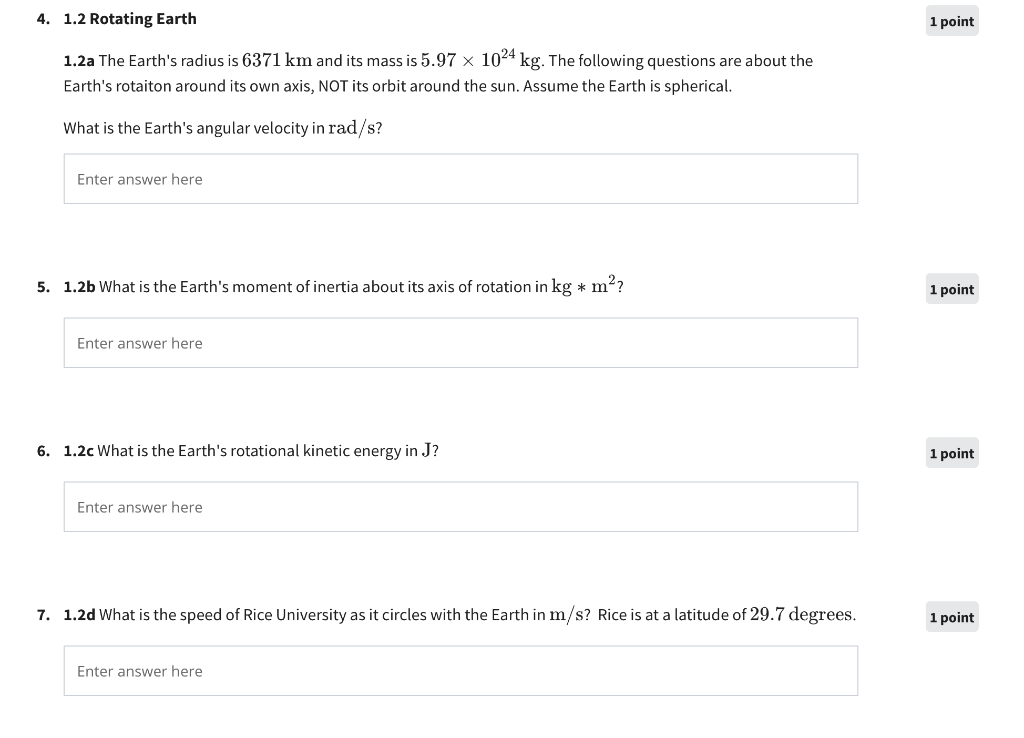Image resolution: width=1024 pixels, height=738 pixels.
Task: Click the question number 7 label
Action: [43, 615]
